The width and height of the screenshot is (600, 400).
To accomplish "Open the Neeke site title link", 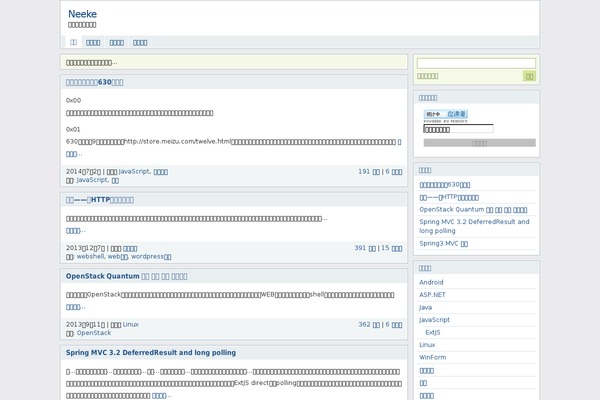I will pyautogui.click(x=82, y=14).
